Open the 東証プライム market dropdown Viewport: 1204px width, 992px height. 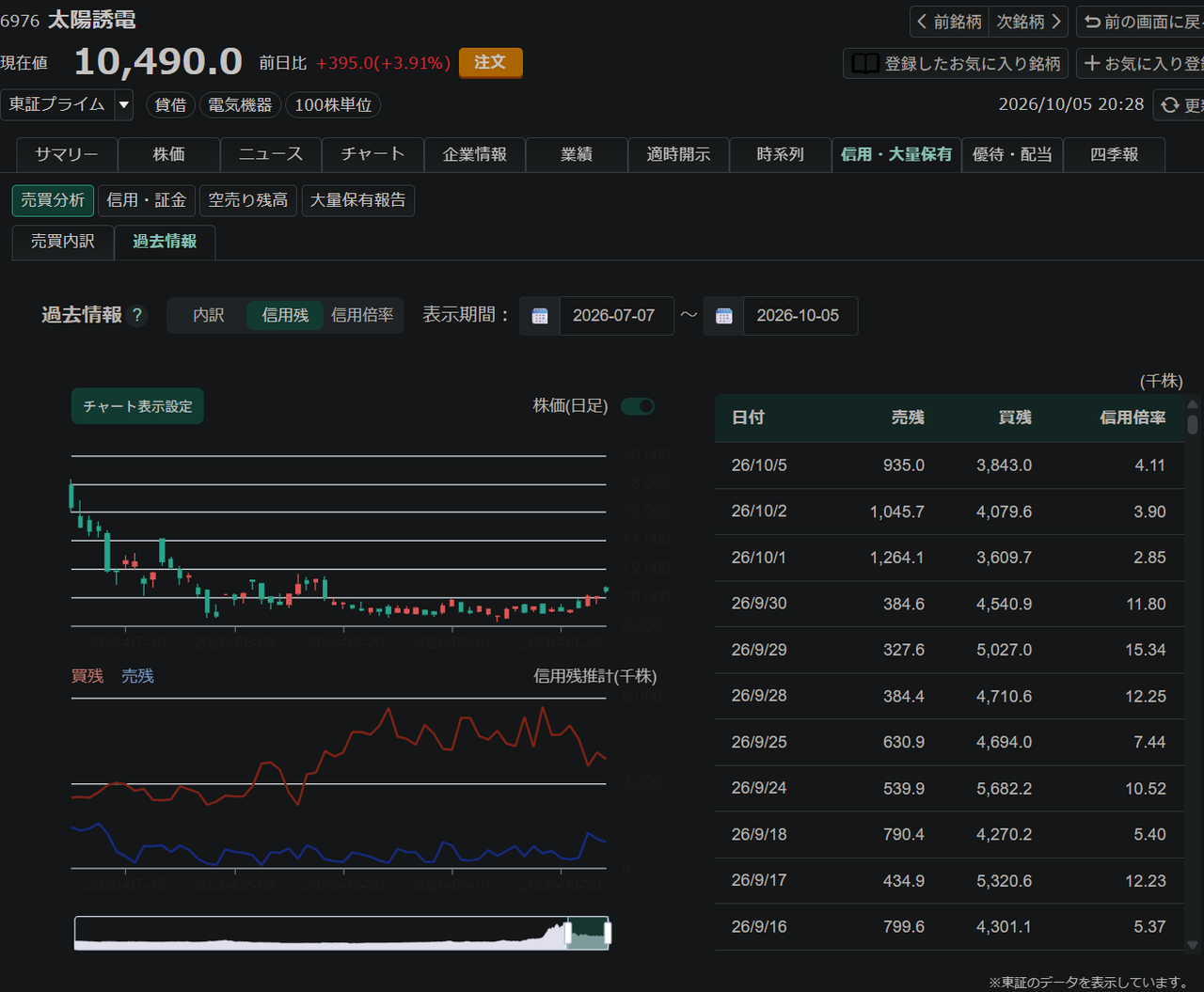coord(67,104)
